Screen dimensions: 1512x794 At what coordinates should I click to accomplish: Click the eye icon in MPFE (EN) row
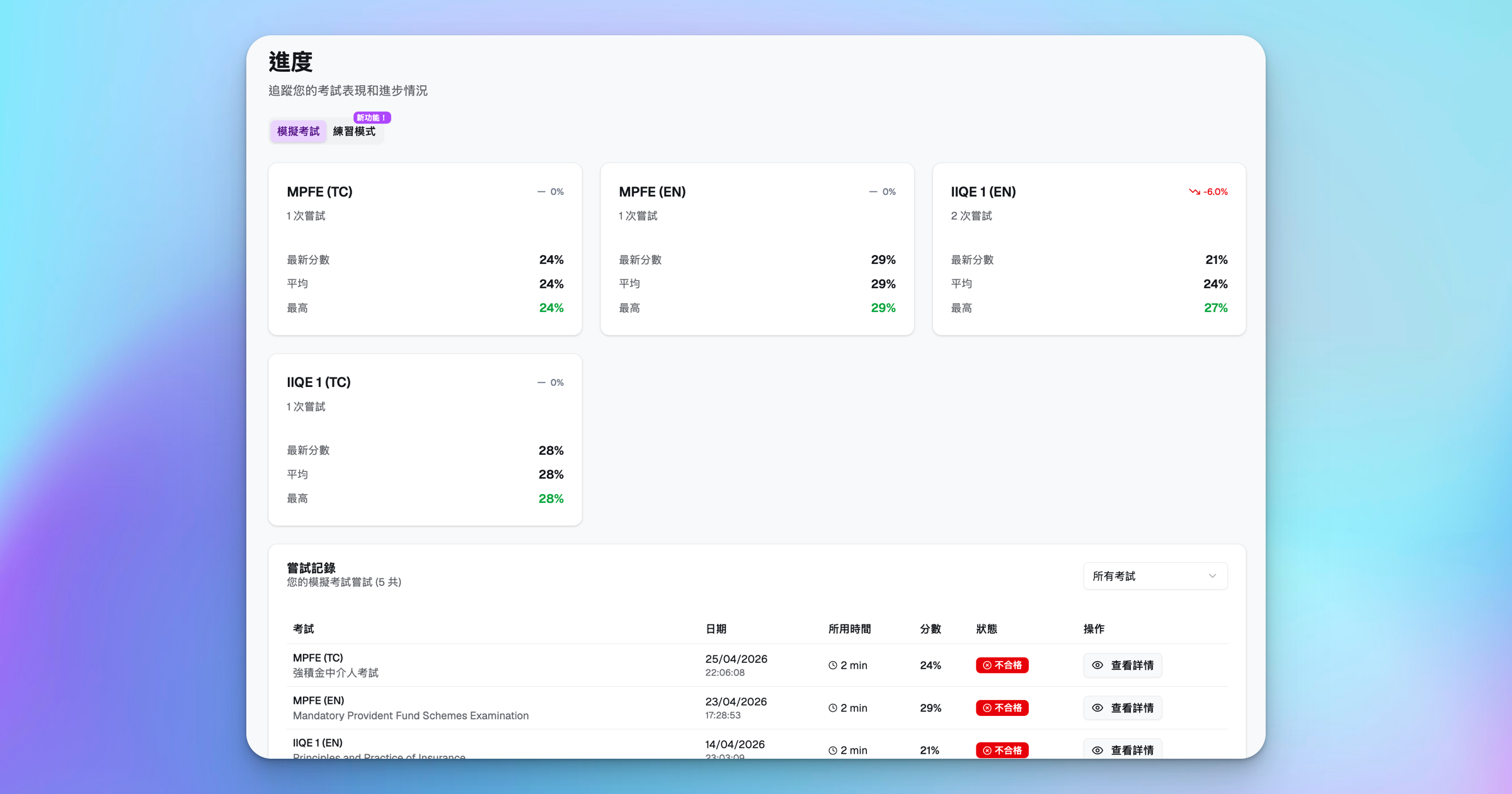[x=1097, y=708]
